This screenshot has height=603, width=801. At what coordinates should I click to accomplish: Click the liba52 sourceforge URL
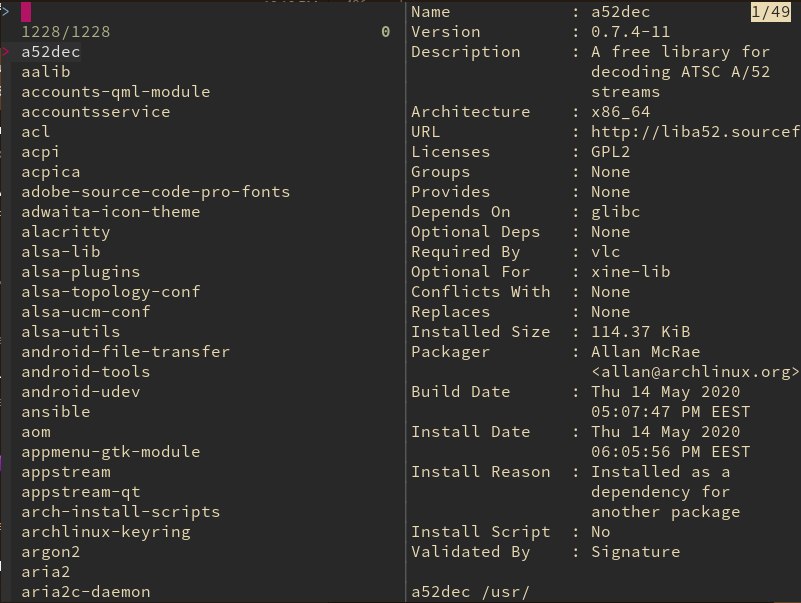[x=695, y=132]
